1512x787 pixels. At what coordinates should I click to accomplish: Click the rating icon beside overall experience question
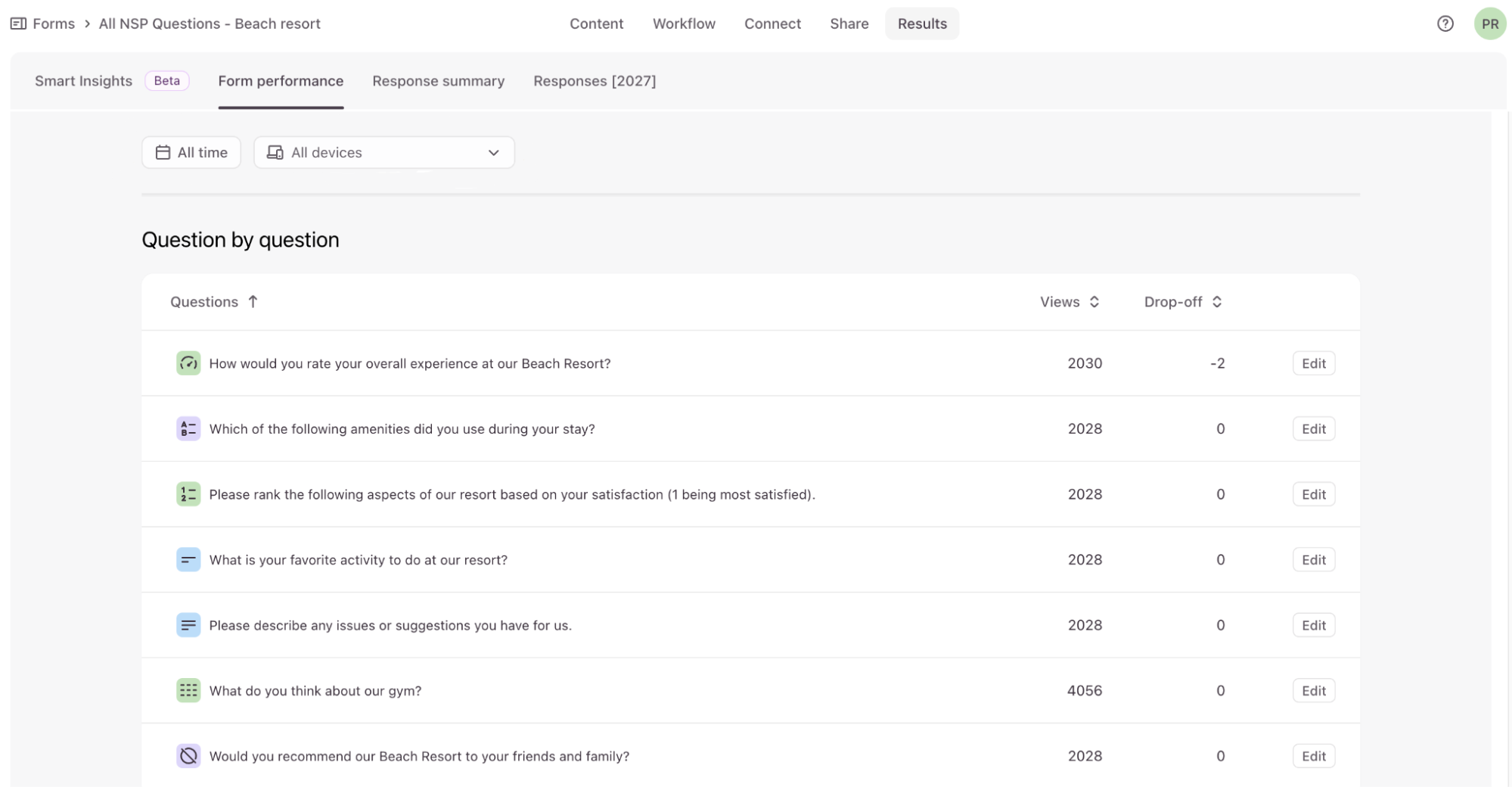(x=188, y=363)
